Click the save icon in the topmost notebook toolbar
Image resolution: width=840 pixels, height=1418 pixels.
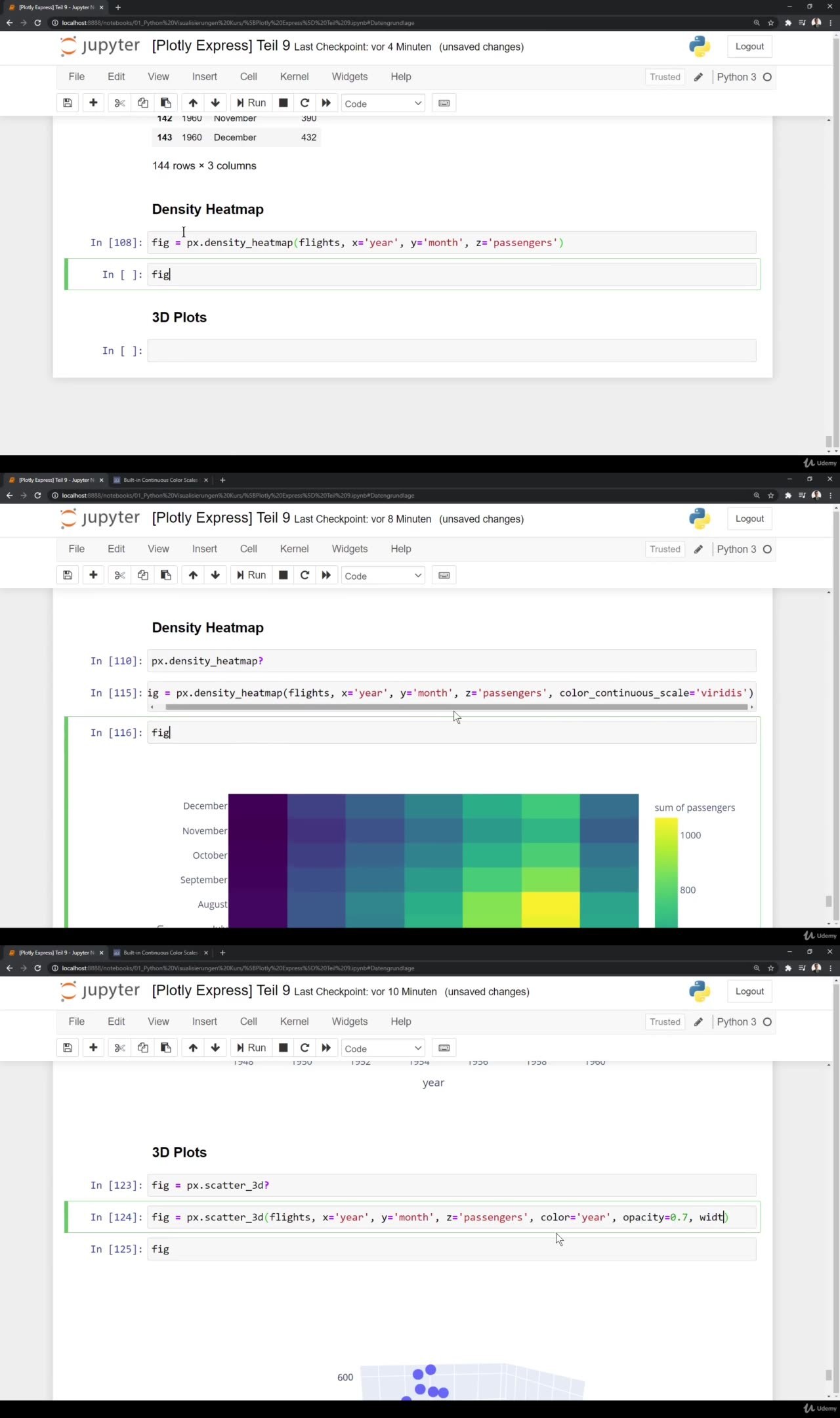[x=68, y=103]
